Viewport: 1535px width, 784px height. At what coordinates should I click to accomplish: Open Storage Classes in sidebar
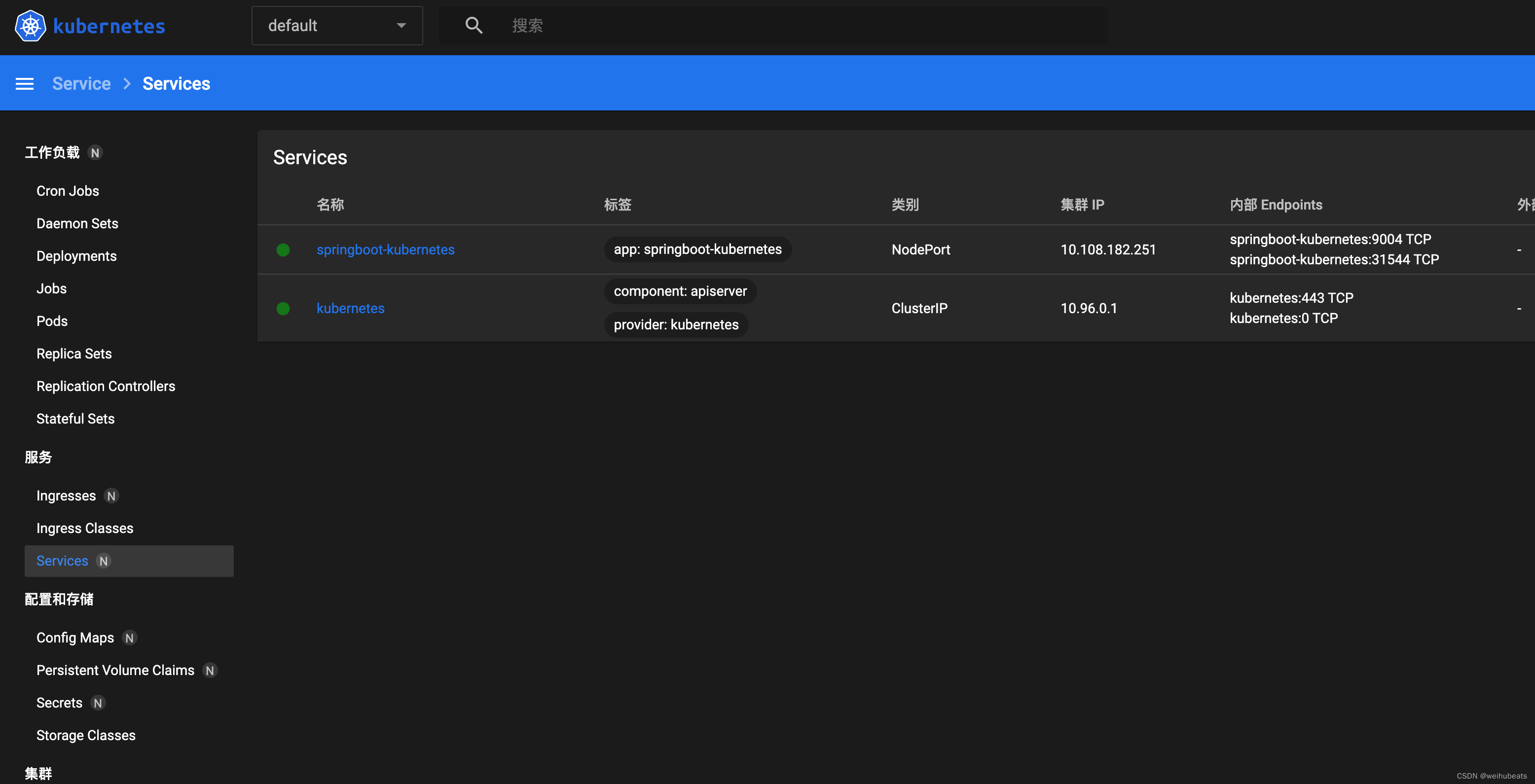click(86, 735)
